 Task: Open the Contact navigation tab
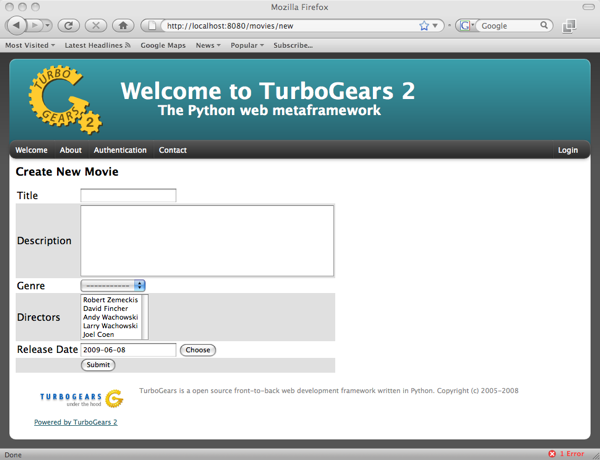173,150
